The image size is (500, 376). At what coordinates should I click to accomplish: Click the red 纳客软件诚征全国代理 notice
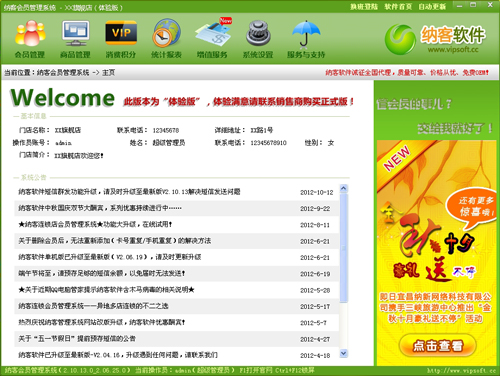click(407, 72)
